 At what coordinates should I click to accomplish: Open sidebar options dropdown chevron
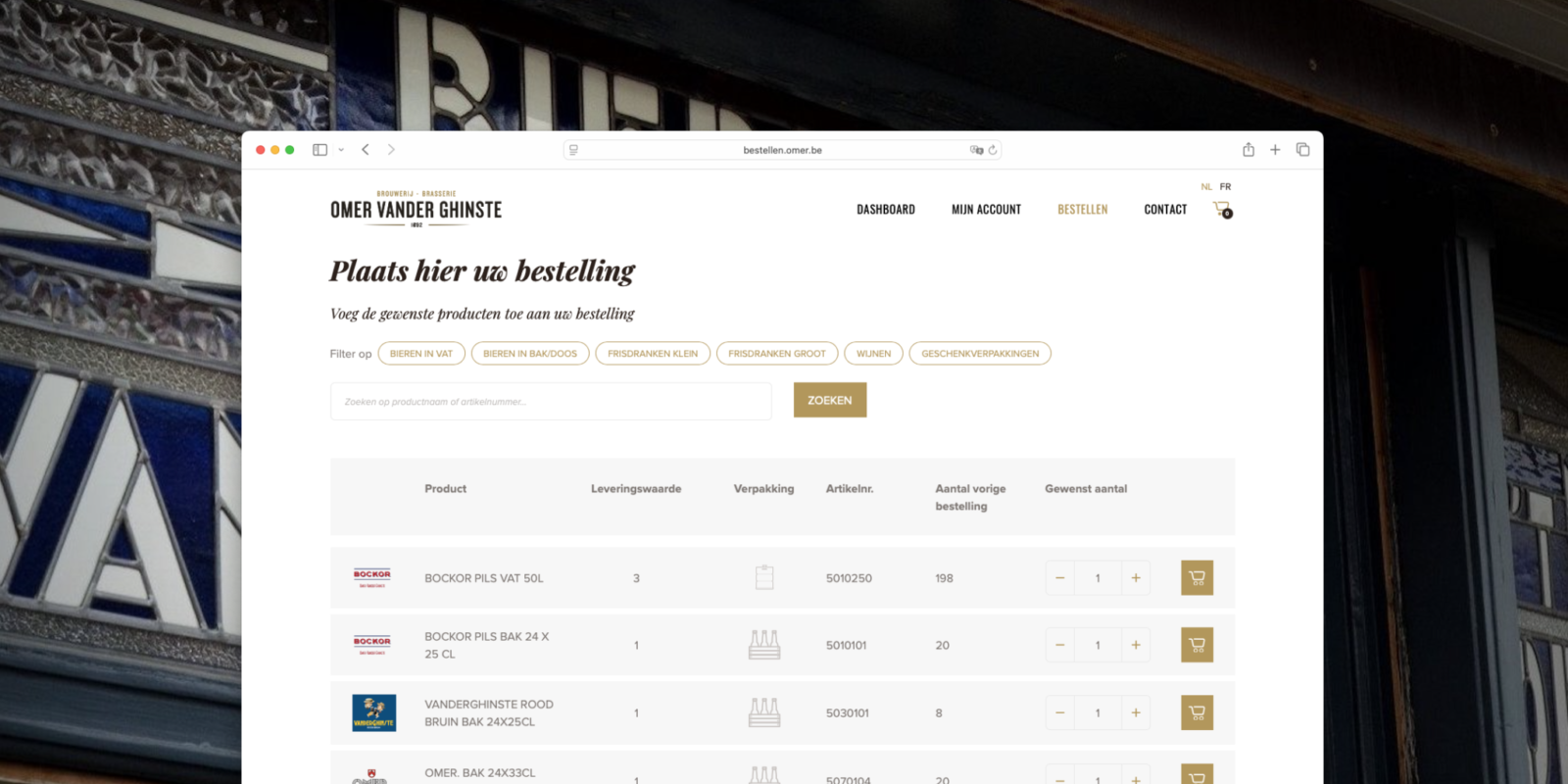pos(341,150)
